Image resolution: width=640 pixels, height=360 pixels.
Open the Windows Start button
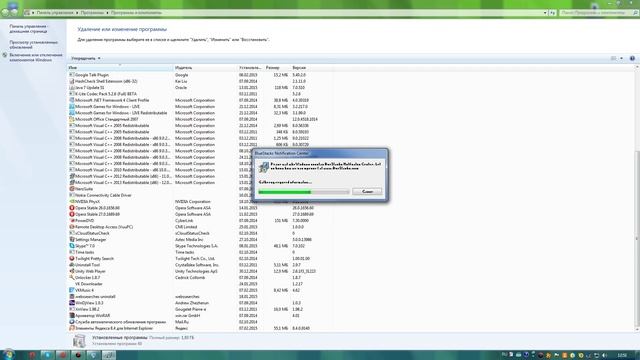click(x=8, y=355)
